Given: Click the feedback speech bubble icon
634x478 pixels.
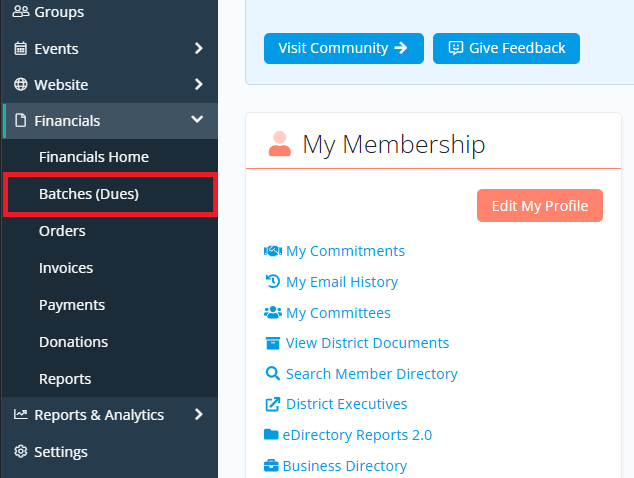Looking at the screenshot, I should click(x=456, y=48).
